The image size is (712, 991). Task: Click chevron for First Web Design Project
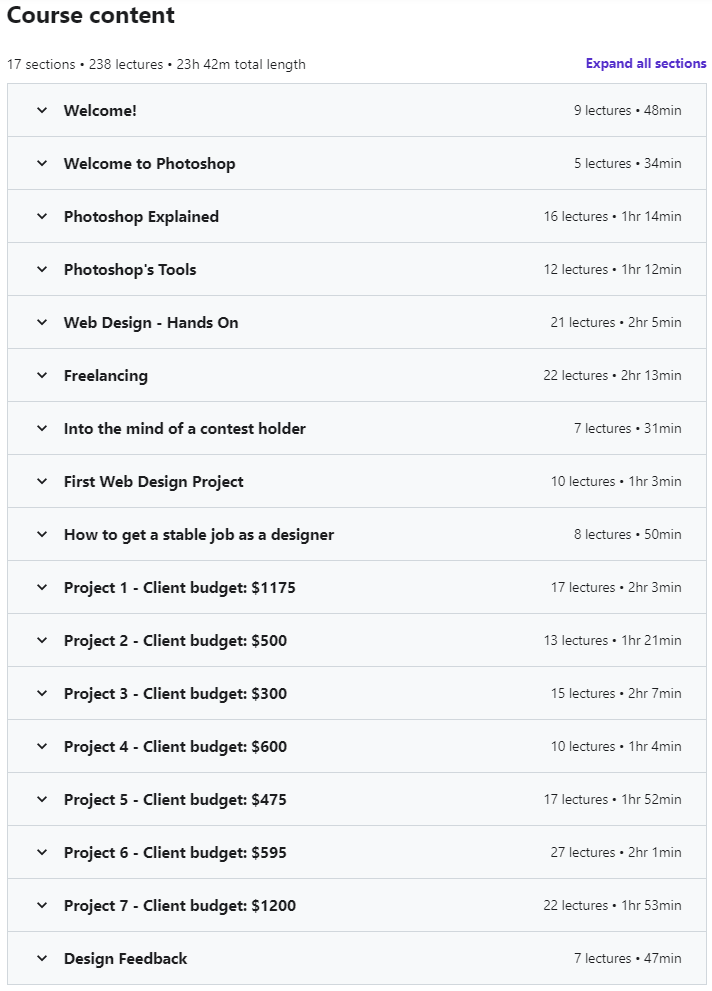click(42, 482)
